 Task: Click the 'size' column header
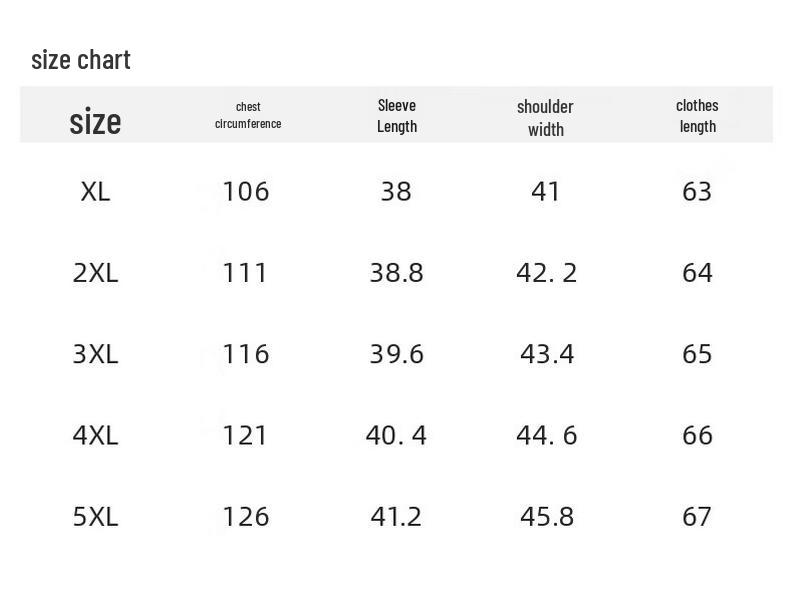coord(95,122)
